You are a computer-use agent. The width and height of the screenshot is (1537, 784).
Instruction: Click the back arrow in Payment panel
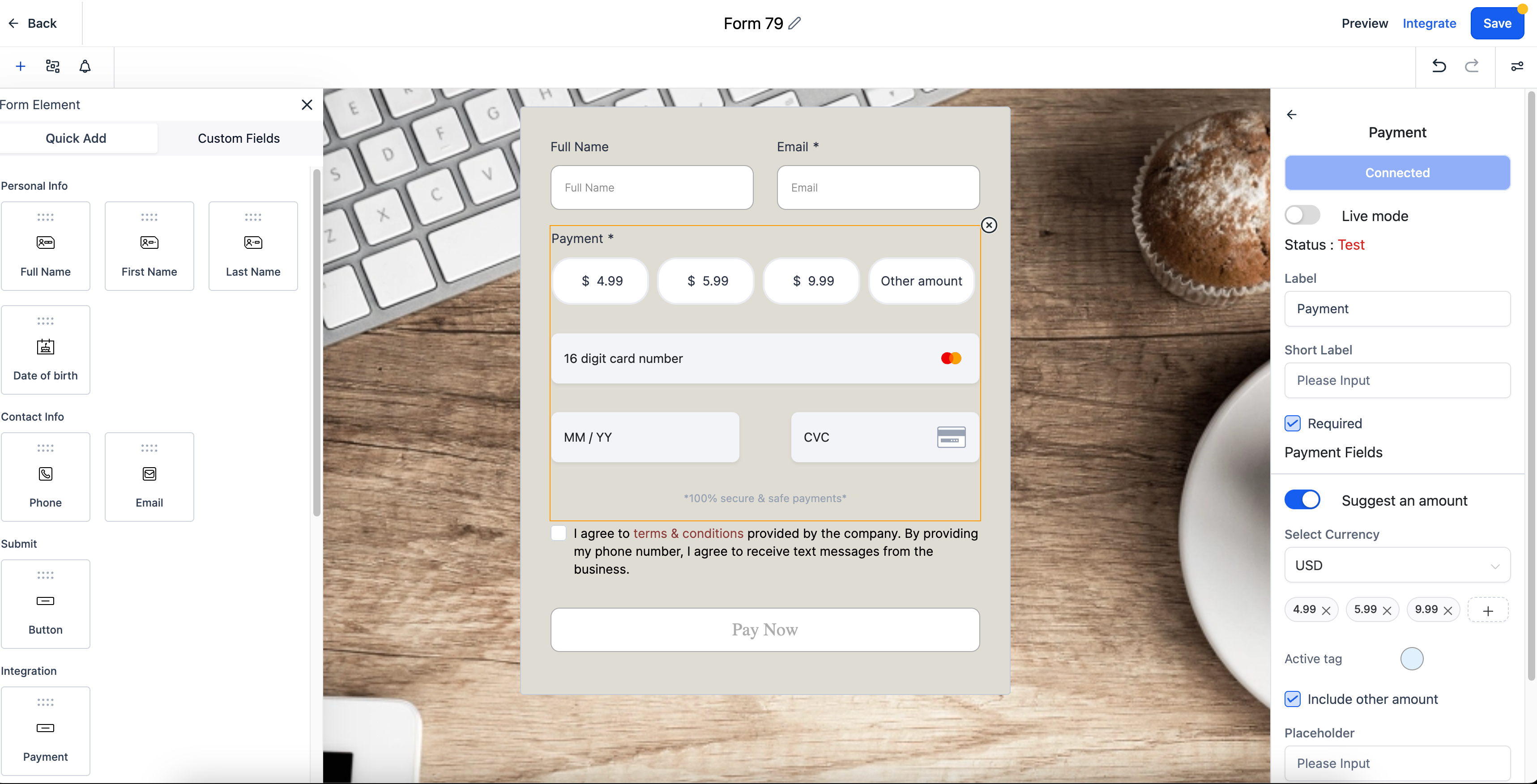(1291, 114)
